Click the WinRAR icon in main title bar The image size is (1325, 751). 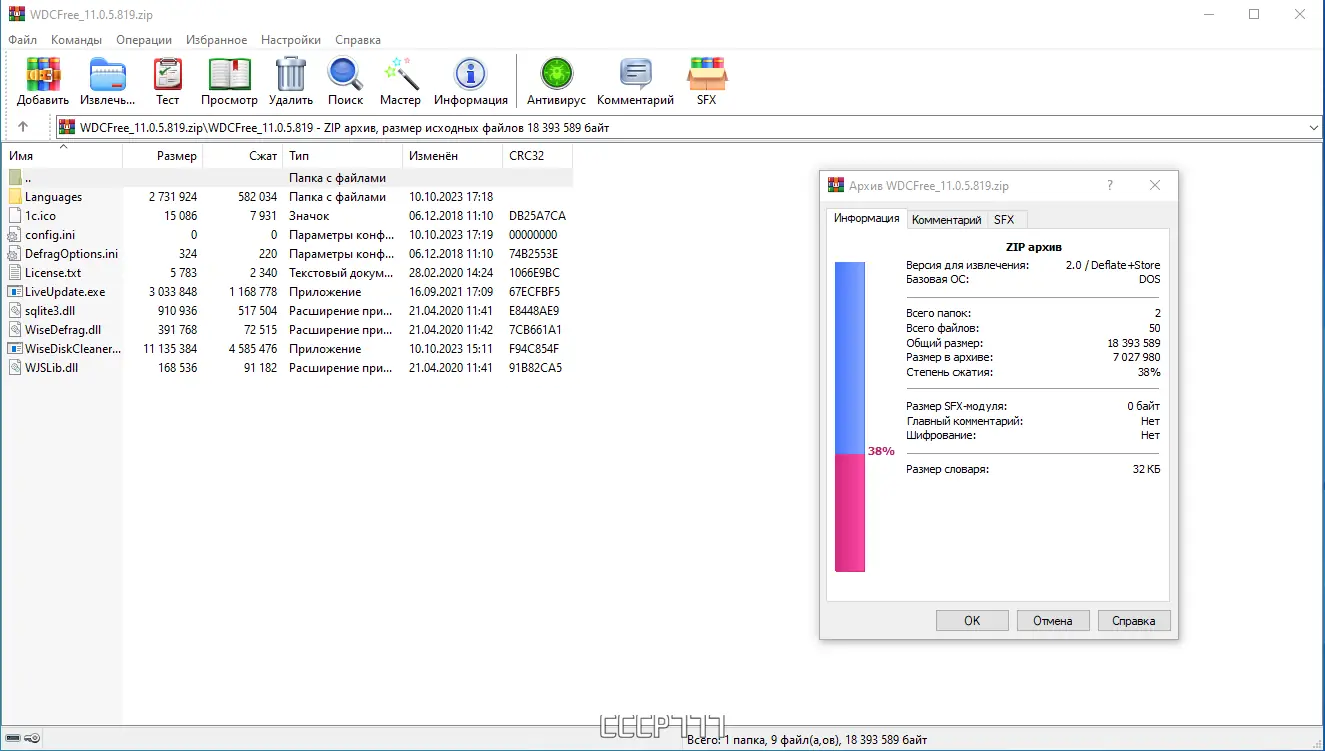click(x=16, y=14)
